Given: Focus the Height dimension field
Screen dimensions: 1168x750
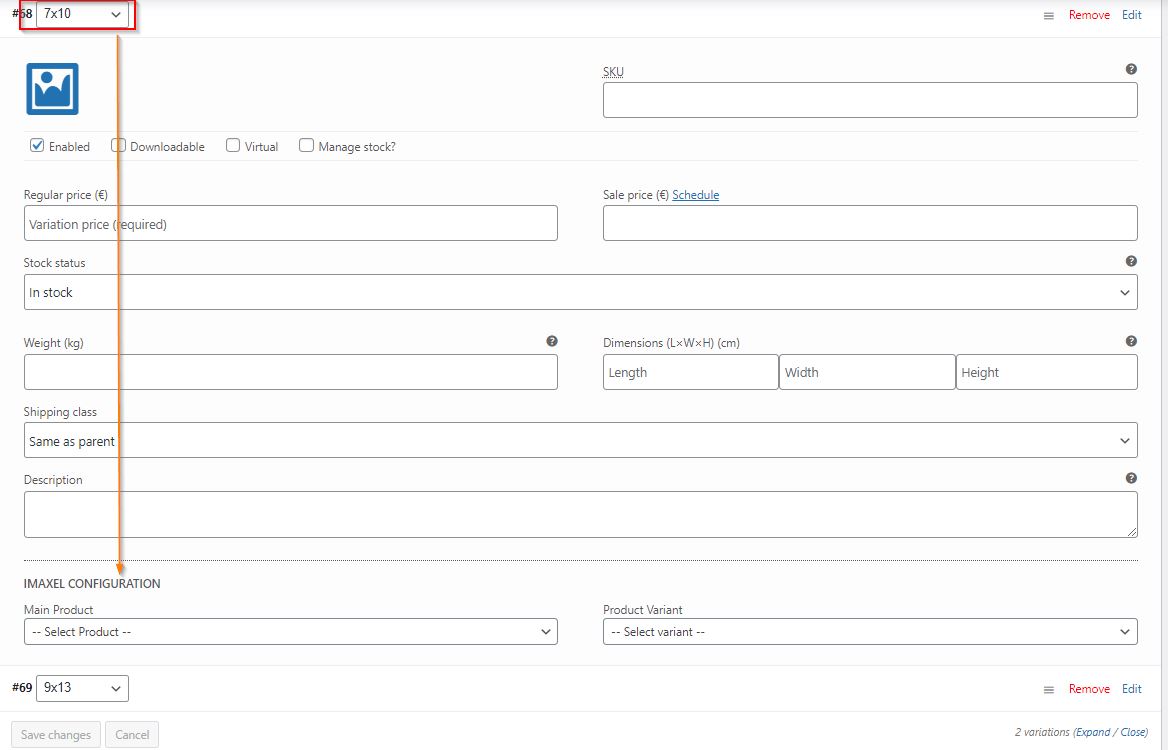Looking at the screenshot, I should point(1047,372).
